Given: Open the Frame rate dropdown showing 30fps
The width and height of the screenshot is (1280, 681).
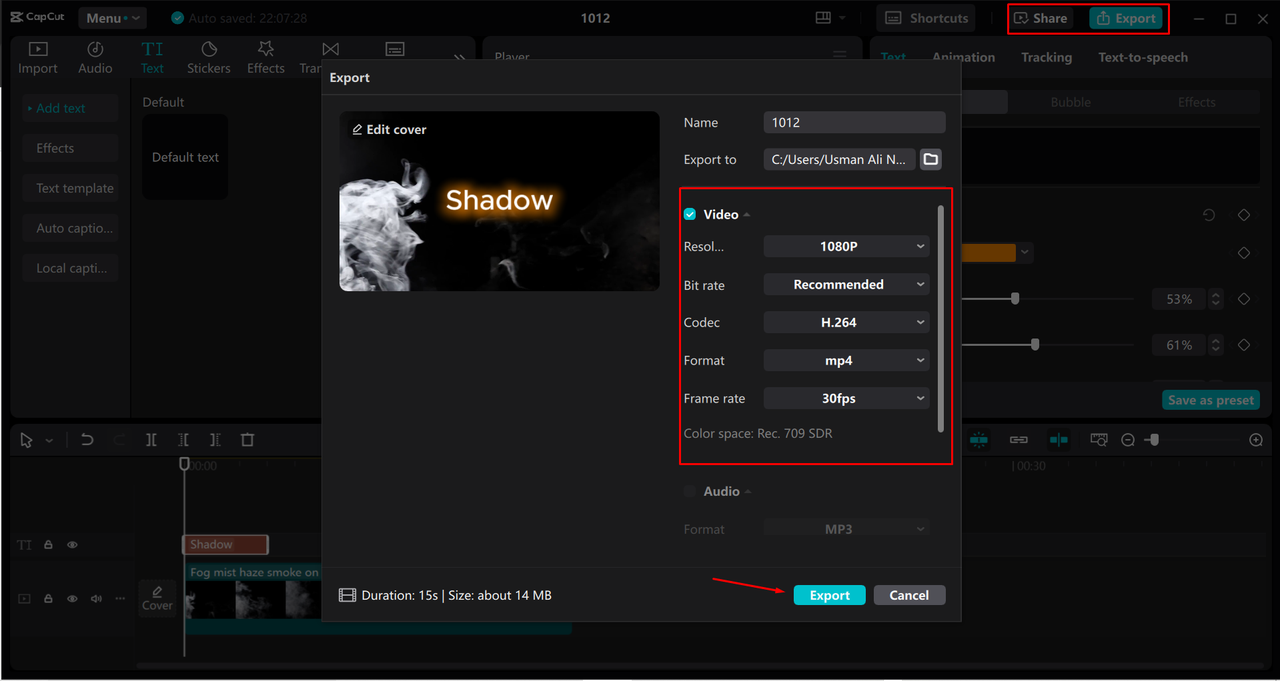Looking at the screenshot, I should [847, 399].
